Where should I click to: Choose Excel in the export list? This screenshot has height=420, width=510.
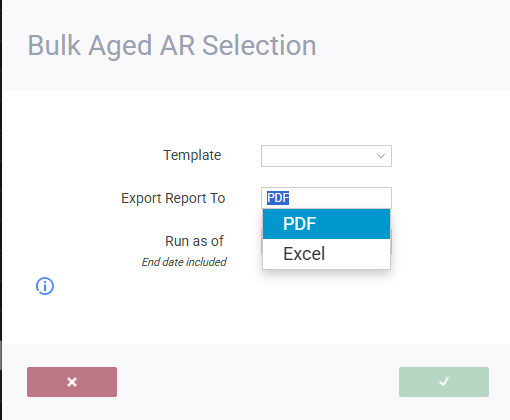click(326, 254)
